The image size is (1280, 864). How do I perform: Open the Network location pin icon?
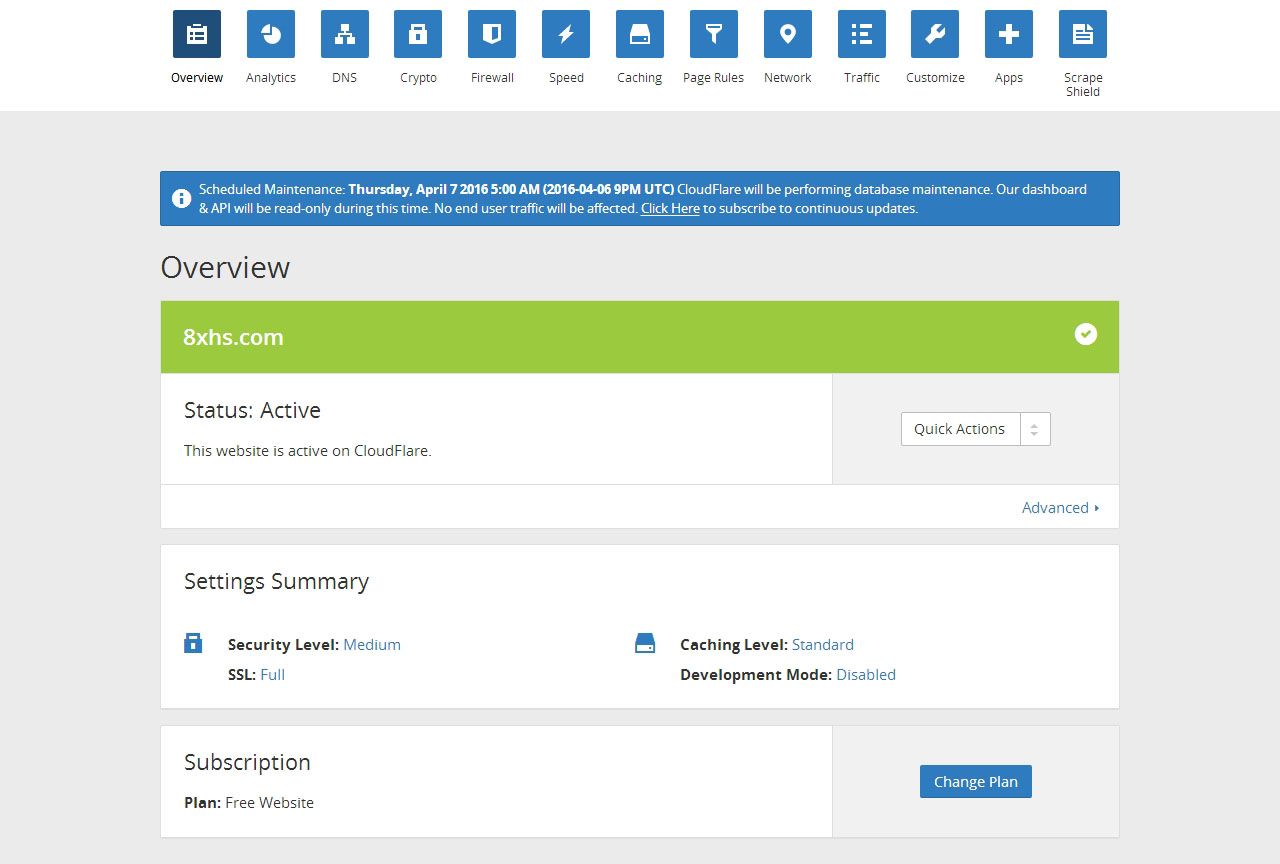coord(788,34)
